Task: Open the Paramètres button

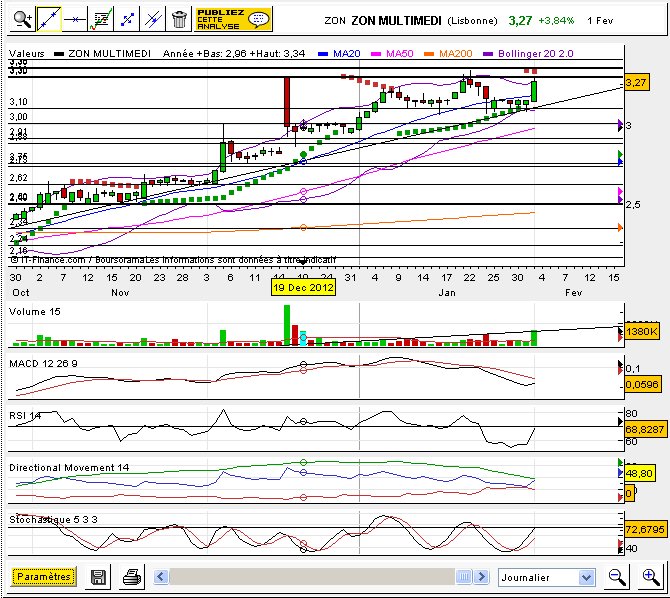Action: [x=44, y=577]
